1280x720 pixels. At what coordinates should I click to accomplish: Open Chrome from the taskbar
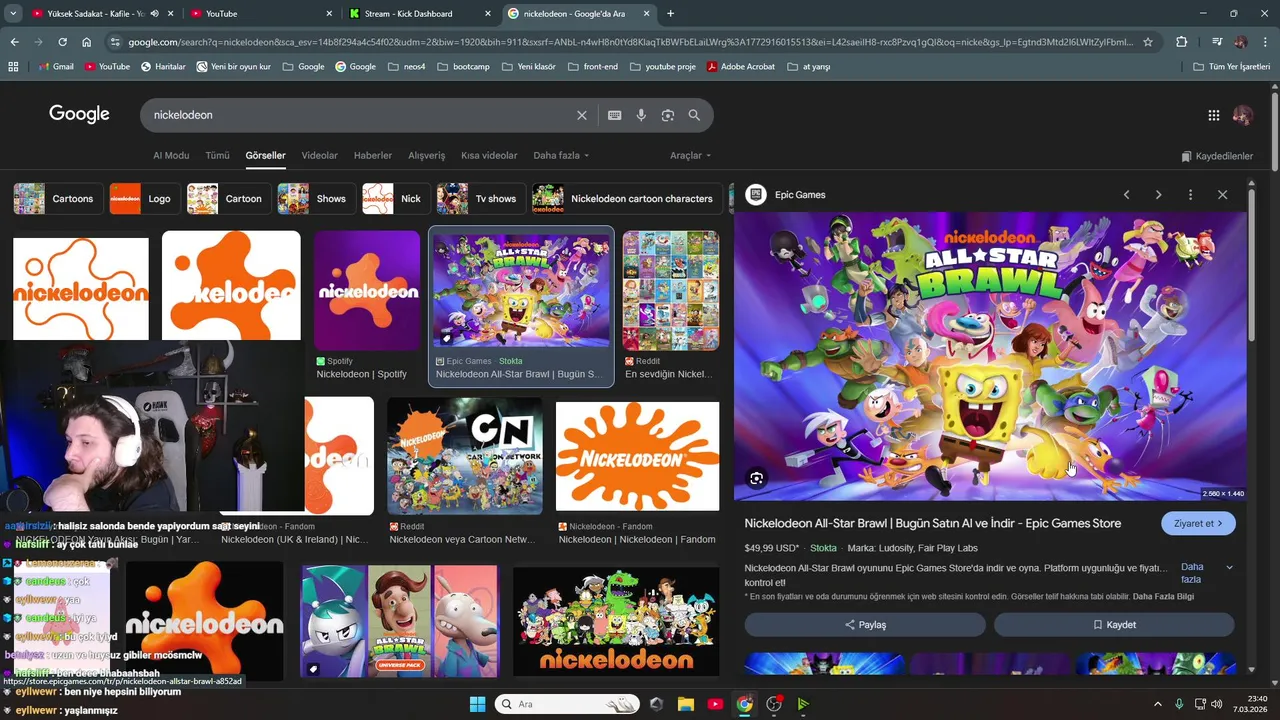pyautogui.click(x=744, y=704)
